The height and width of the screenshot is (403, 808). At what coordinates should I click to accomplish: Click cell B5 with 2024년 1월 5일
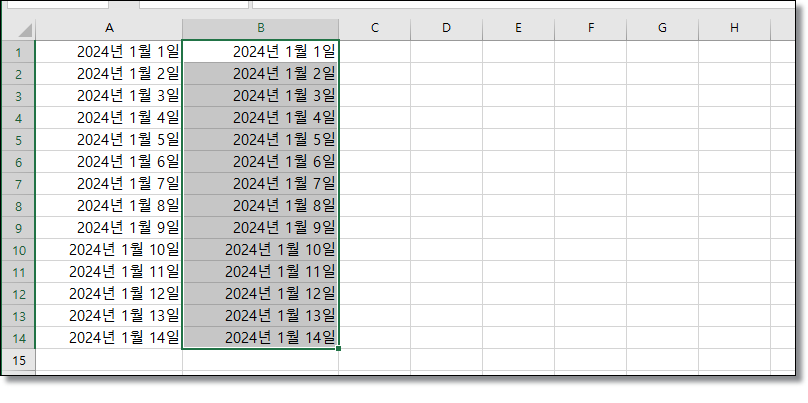pyautogui.click(x=260, y=140)
